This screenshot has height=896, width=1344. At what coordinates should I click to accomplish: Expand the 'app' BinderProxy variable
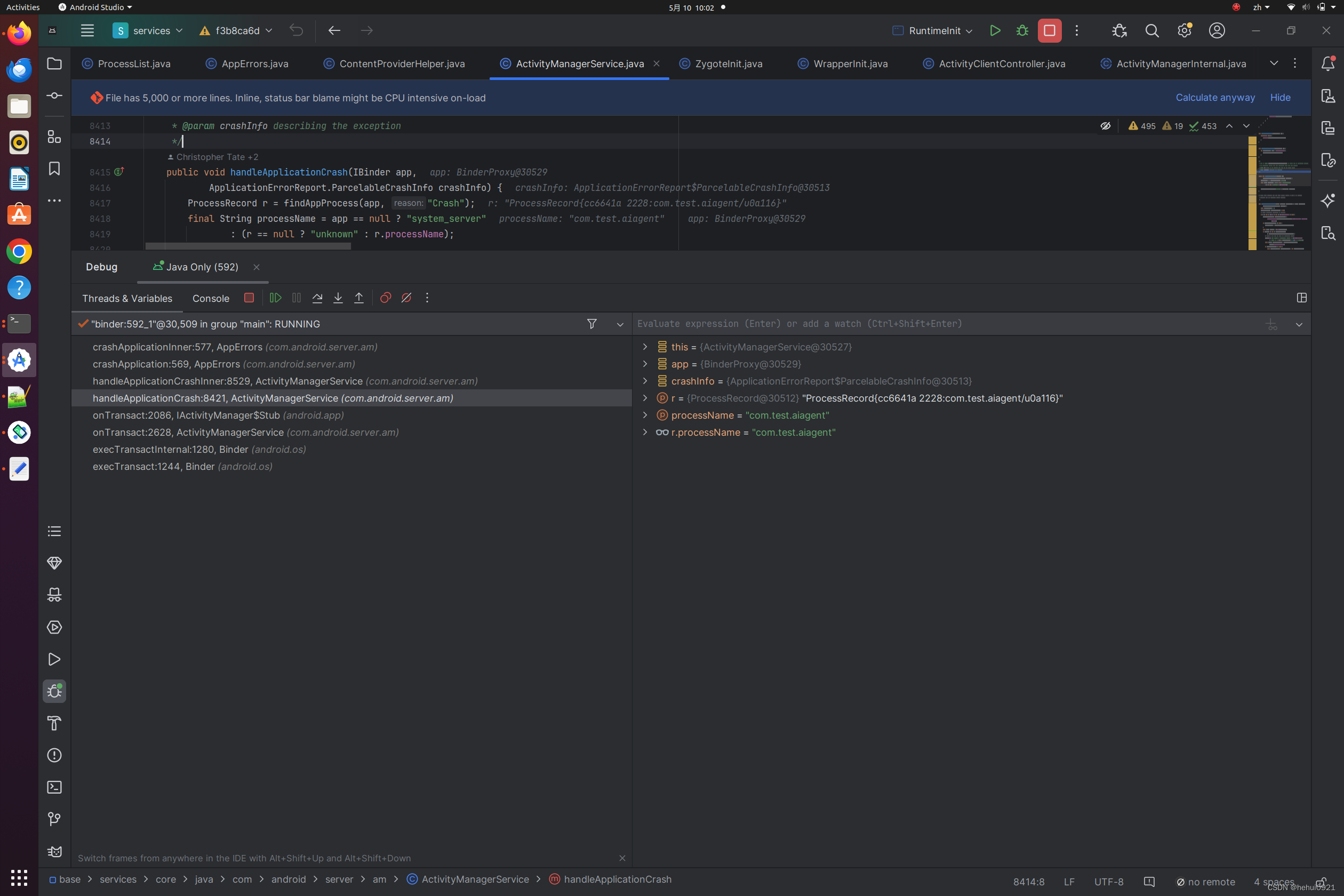pos(645,364)
